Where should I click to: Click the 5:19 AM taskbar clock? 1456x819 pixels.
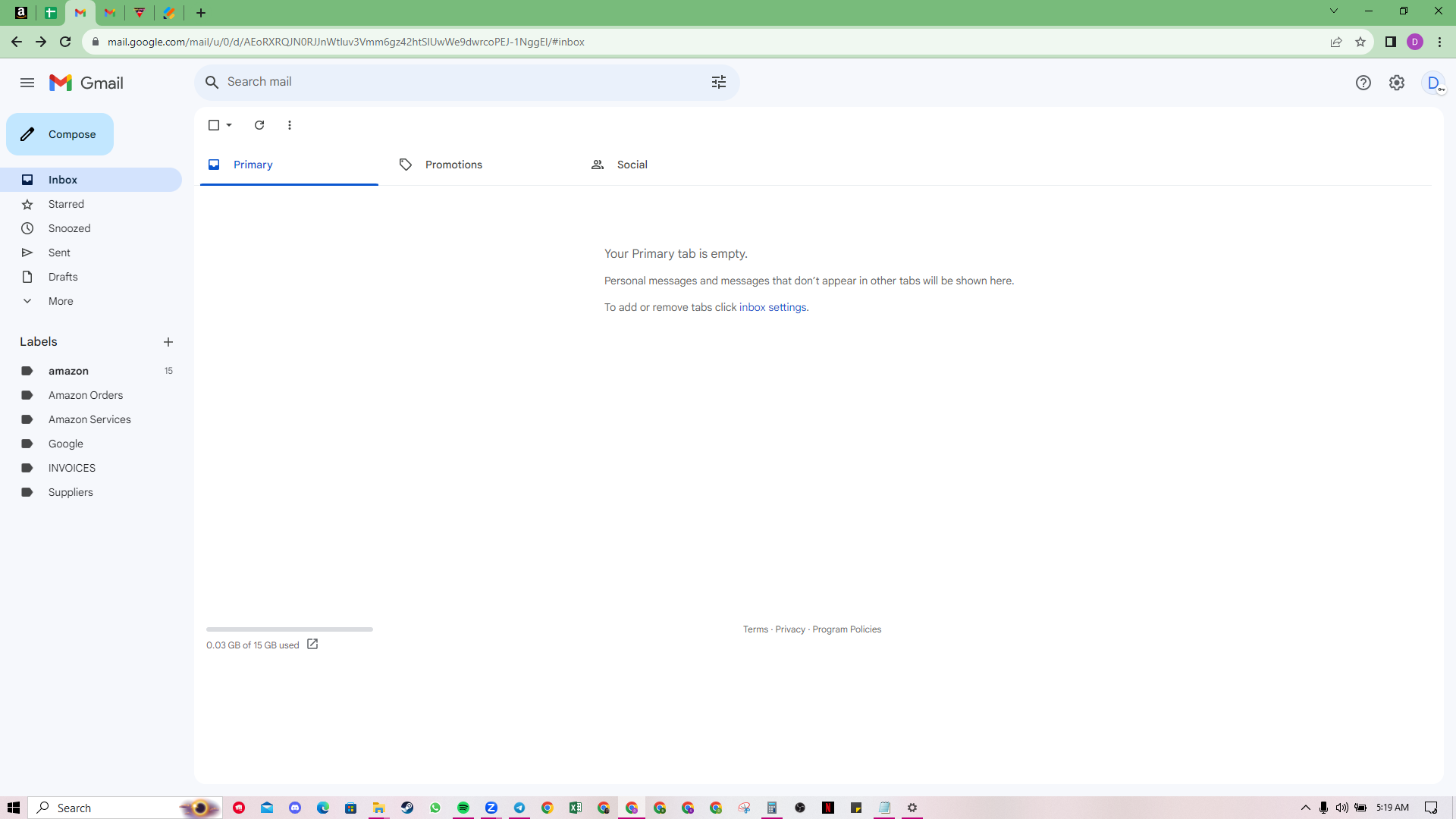[x=1392, y=808]
